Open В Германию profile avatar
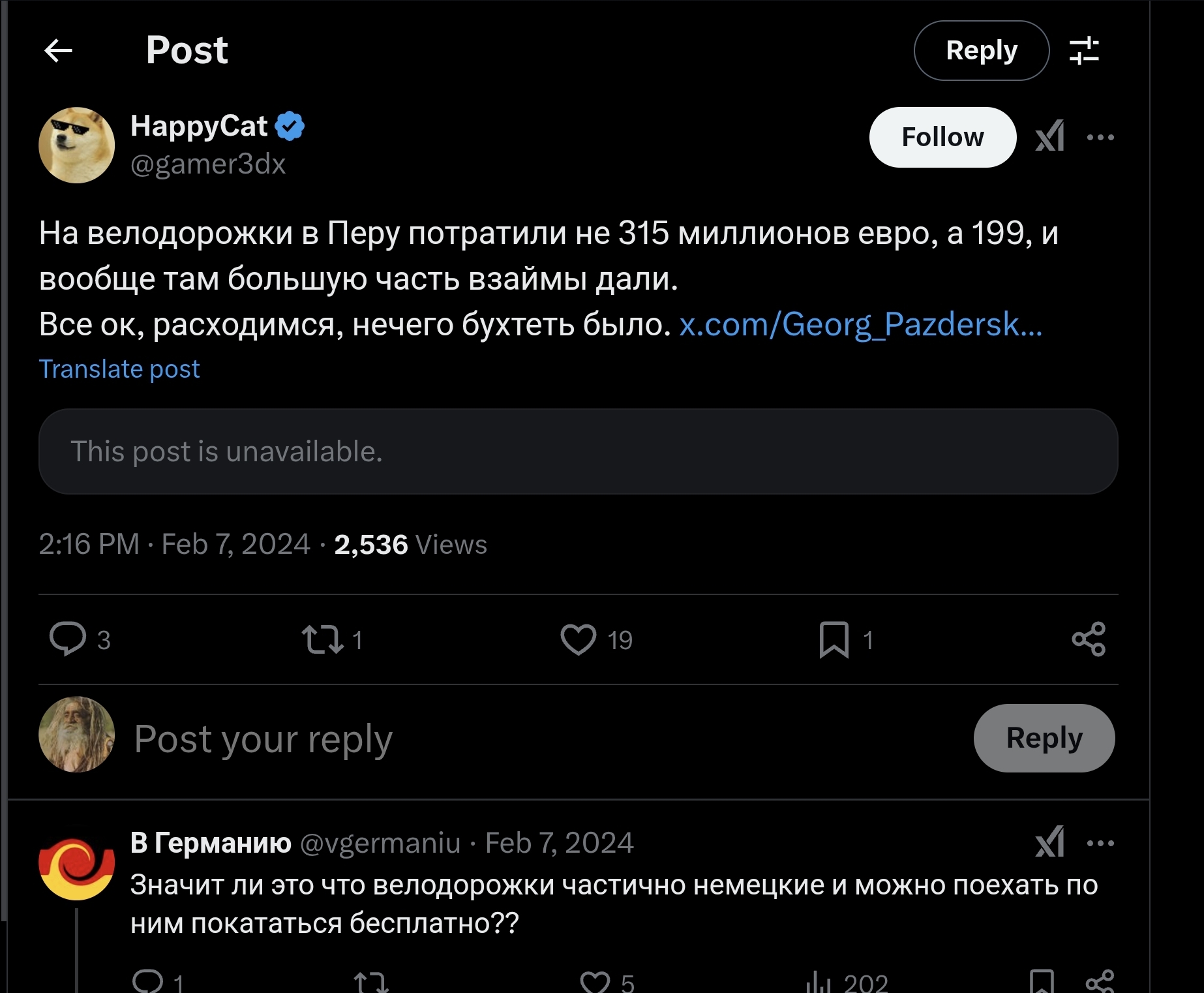Viewport: 1204px width, 993px height. [x=77, y=863]
